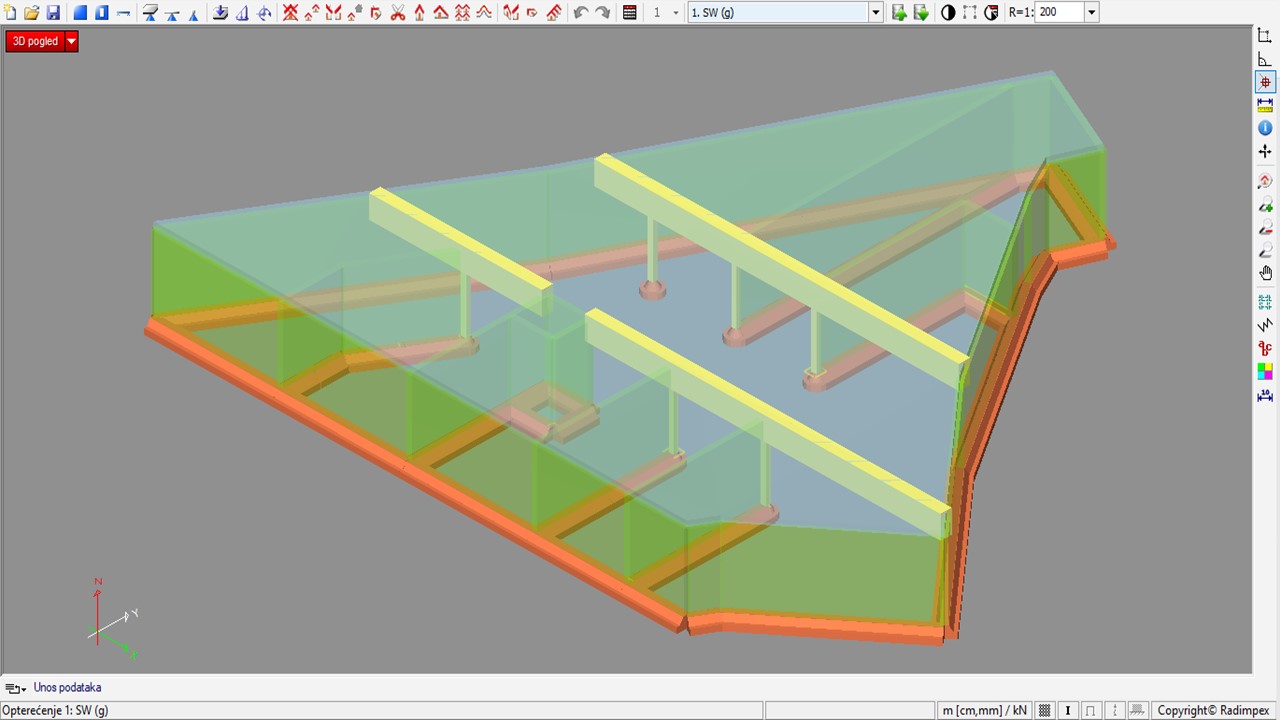This screenshot has width=1280, height=720.
Task: Toggle the active red crosshair snap tool
Action: click(1265, 82)
